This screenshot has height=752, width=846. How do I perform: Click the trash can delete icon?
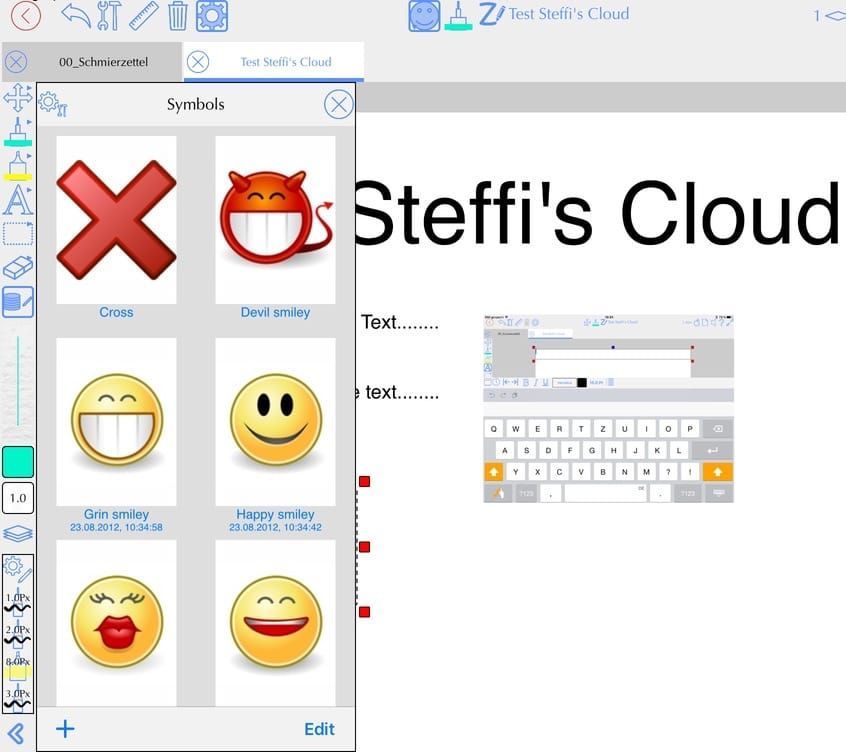click(x=177, y=15)
